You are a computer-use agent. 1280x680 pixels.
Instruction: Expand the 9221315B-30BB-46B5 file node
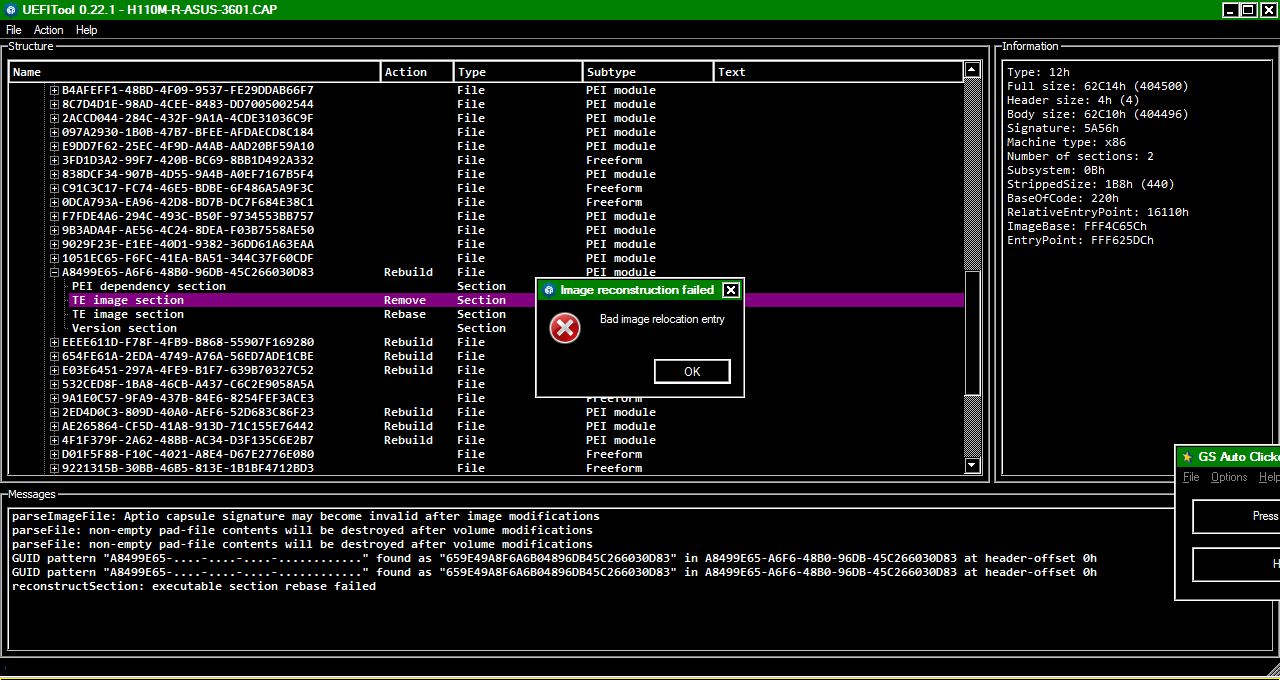pyautogui.click(x=54, y=468)
